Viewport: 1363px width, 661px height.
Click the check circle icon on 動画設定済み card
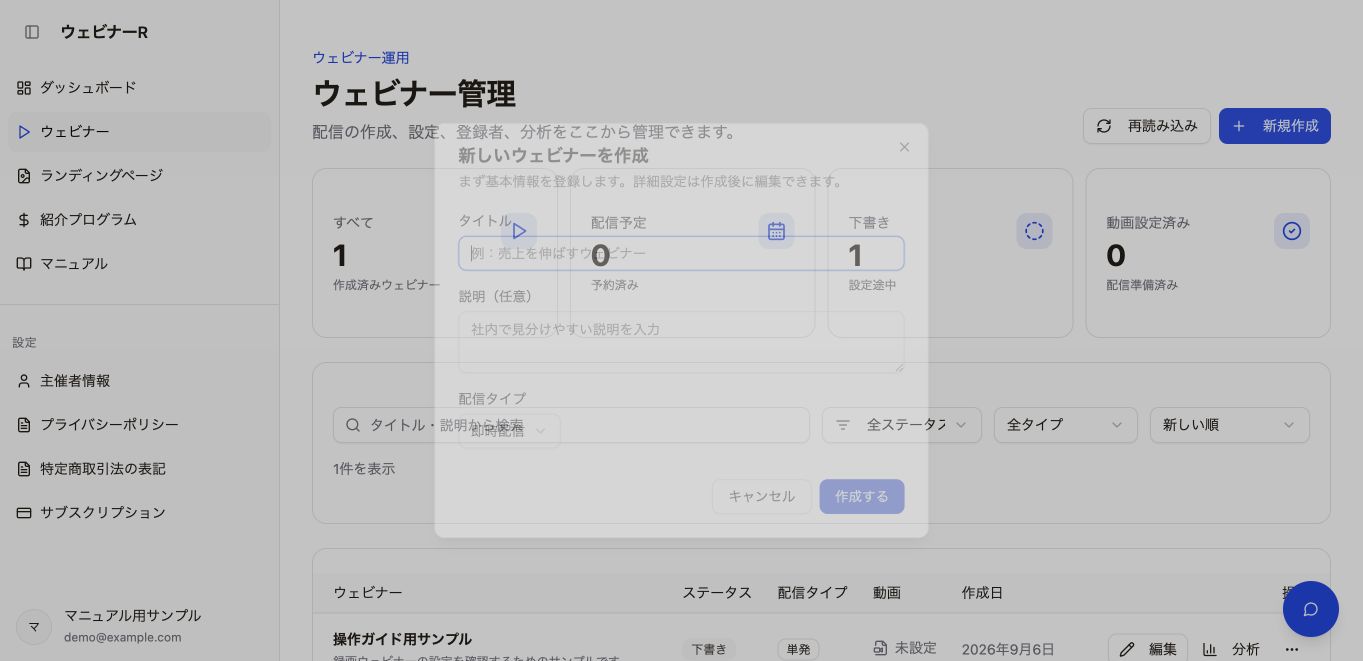click(1292, 231)
